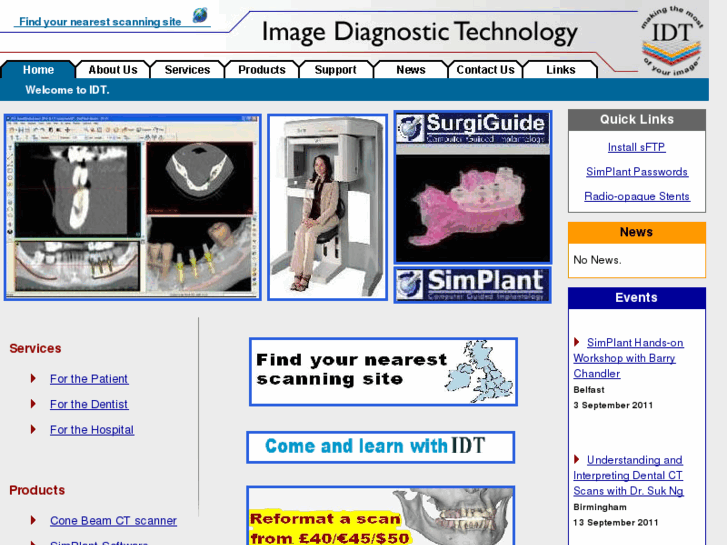This screenshot has width=727, height=545.
Task: Open the News tab
Action: [x=411, y=70]
